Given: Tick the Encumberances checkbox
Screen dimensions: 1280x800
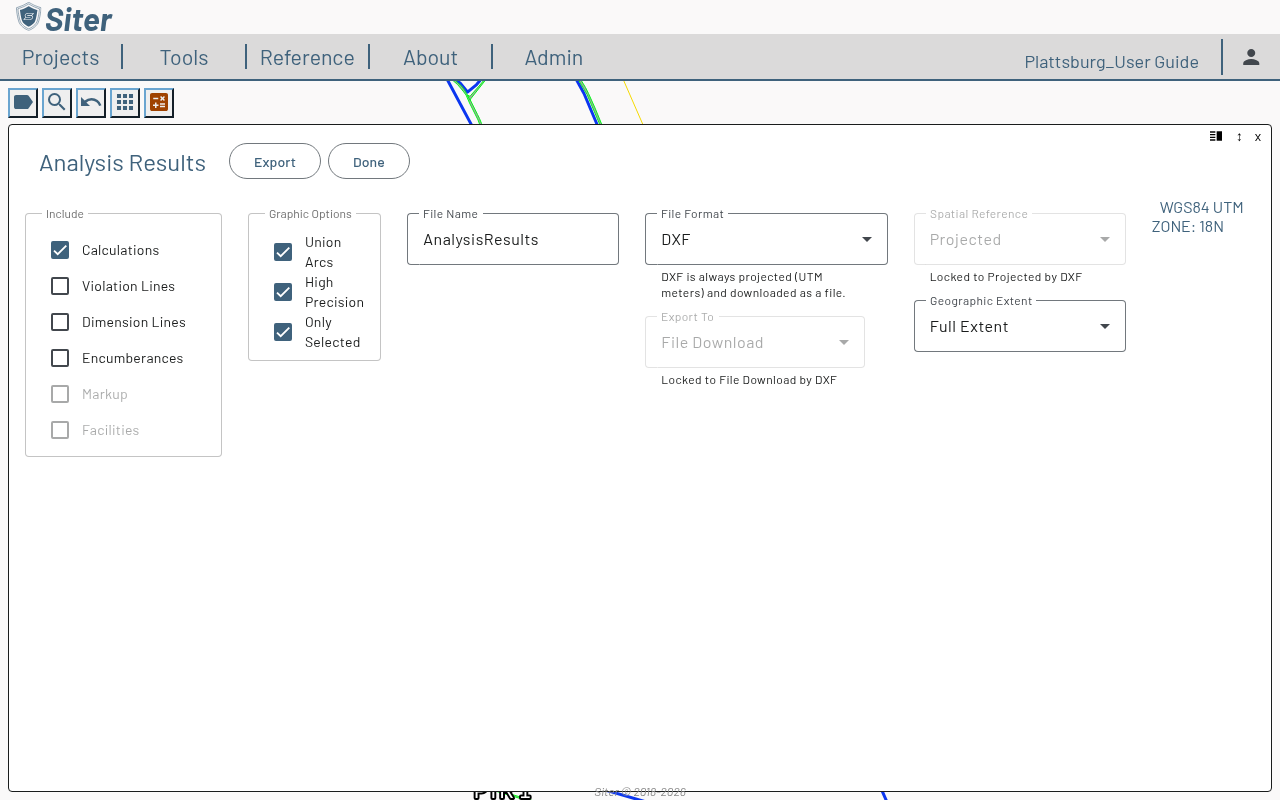Looking at the screenshot, I should 60,358.
